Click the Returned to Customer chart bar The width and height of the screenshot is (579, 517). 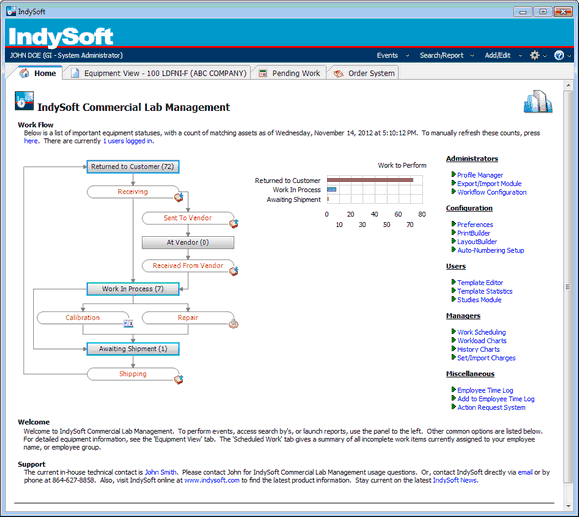(x=370, y=180)
